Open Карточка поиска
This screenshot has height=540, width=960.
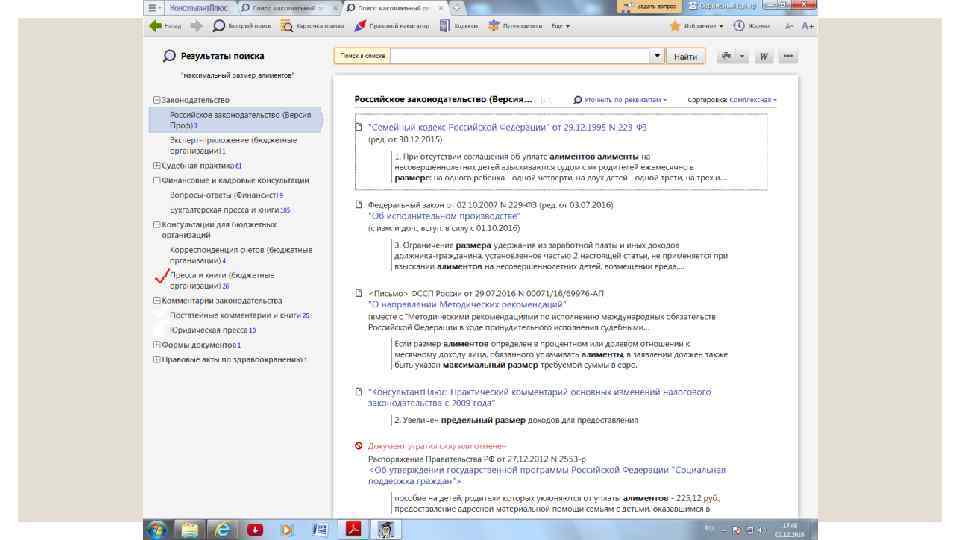point(312,26)
